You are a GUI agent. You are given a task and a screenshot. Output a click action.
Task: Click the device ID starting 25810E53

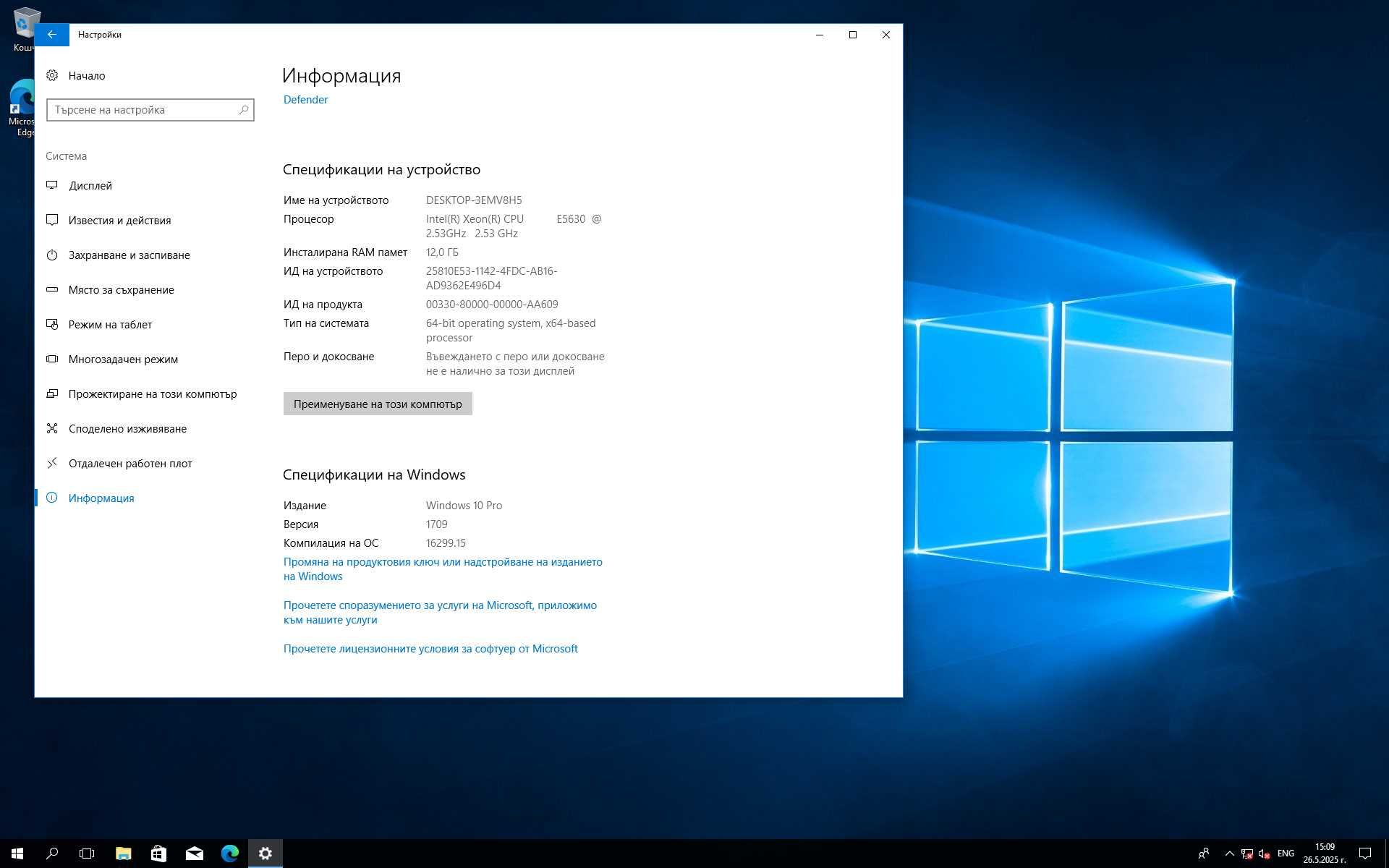492,278
